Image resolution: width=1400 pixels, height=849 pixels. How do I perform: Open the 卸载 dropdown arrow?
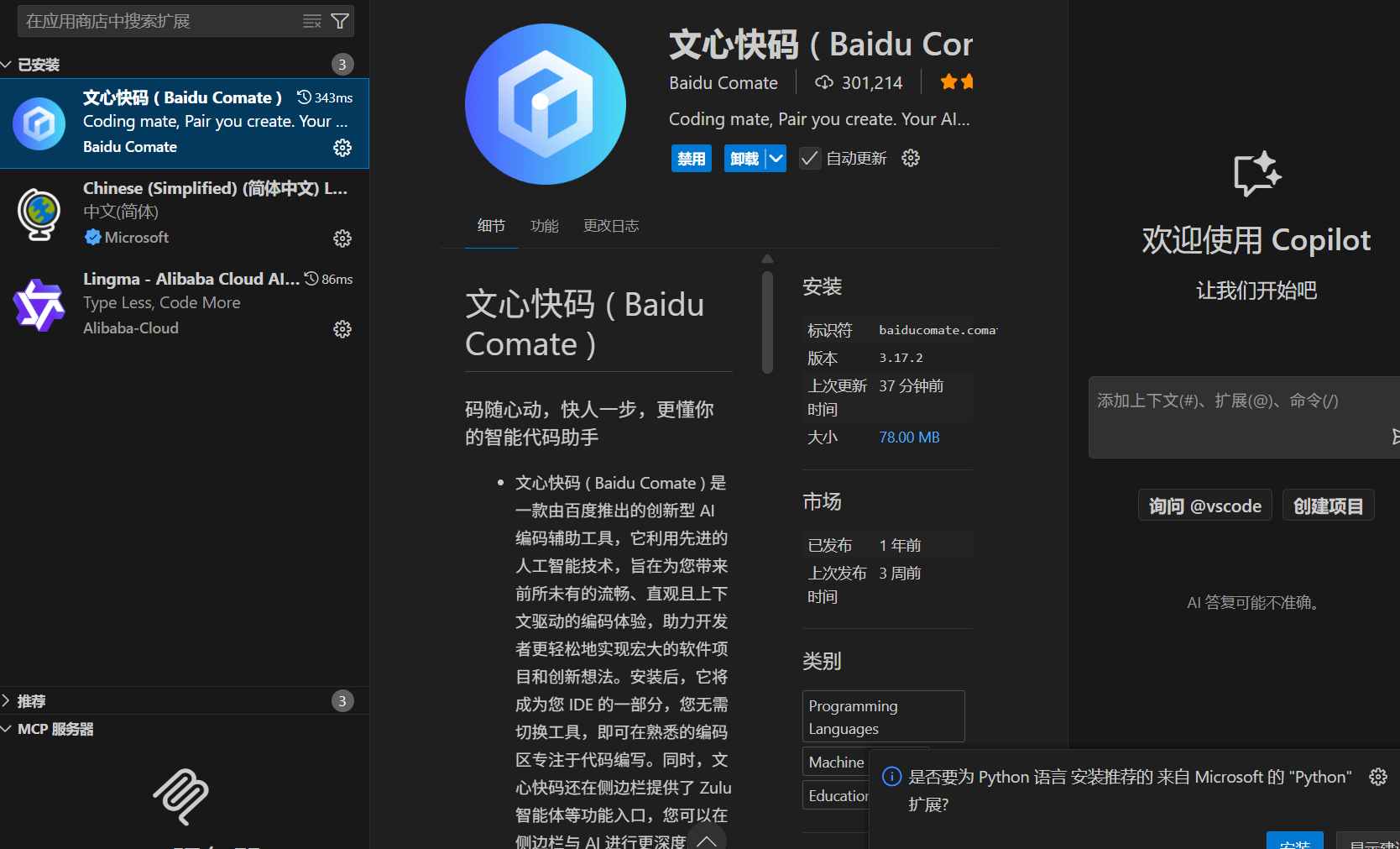click(776, 158)
